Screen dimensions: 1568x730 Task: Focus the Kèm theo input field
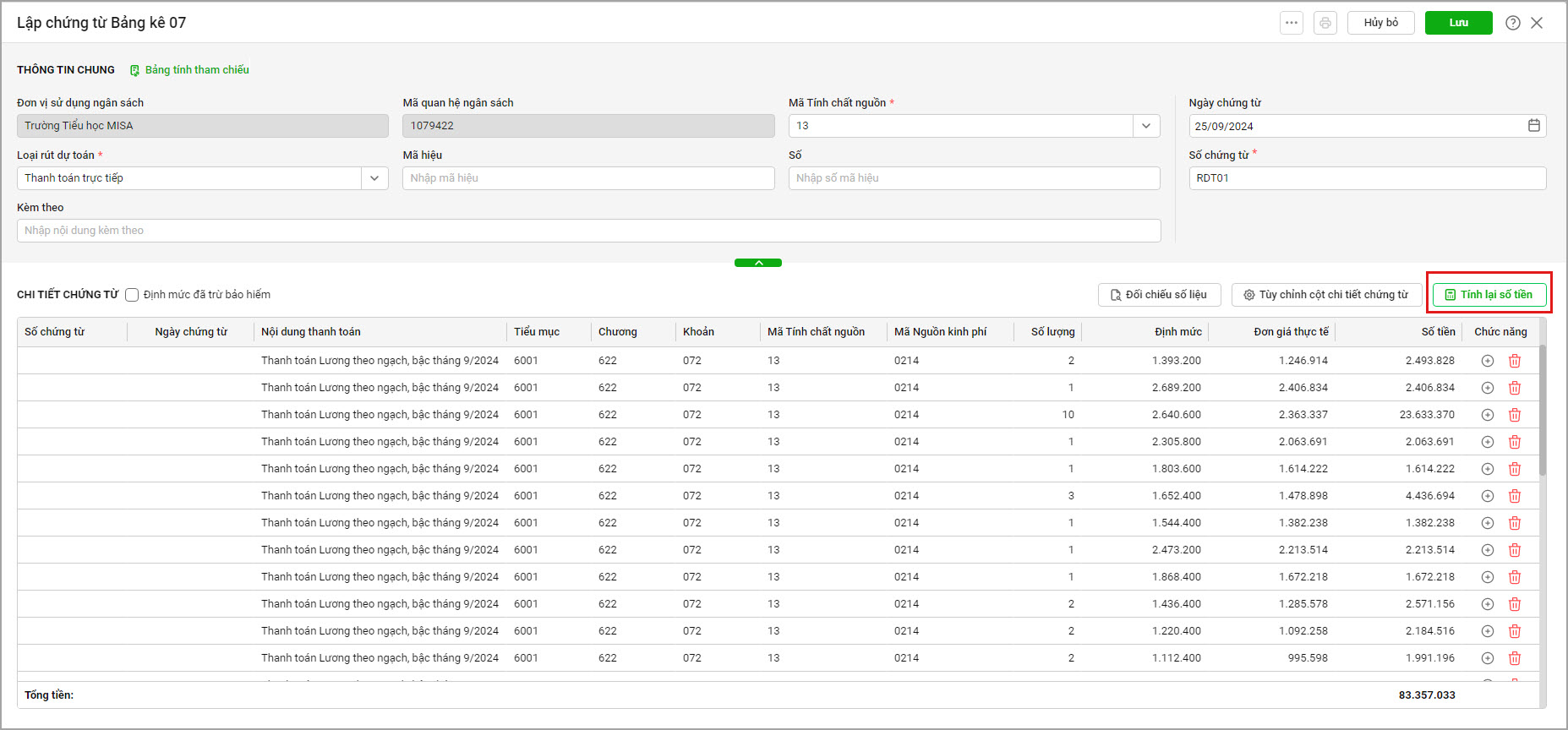[589, 231]
